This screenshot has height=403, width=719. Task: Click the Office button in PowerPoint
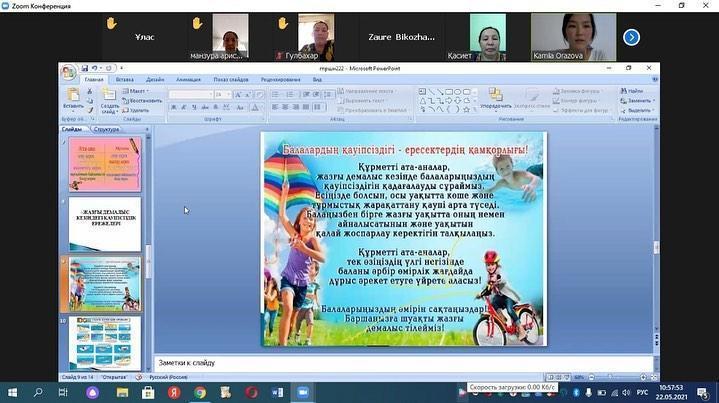68,72
